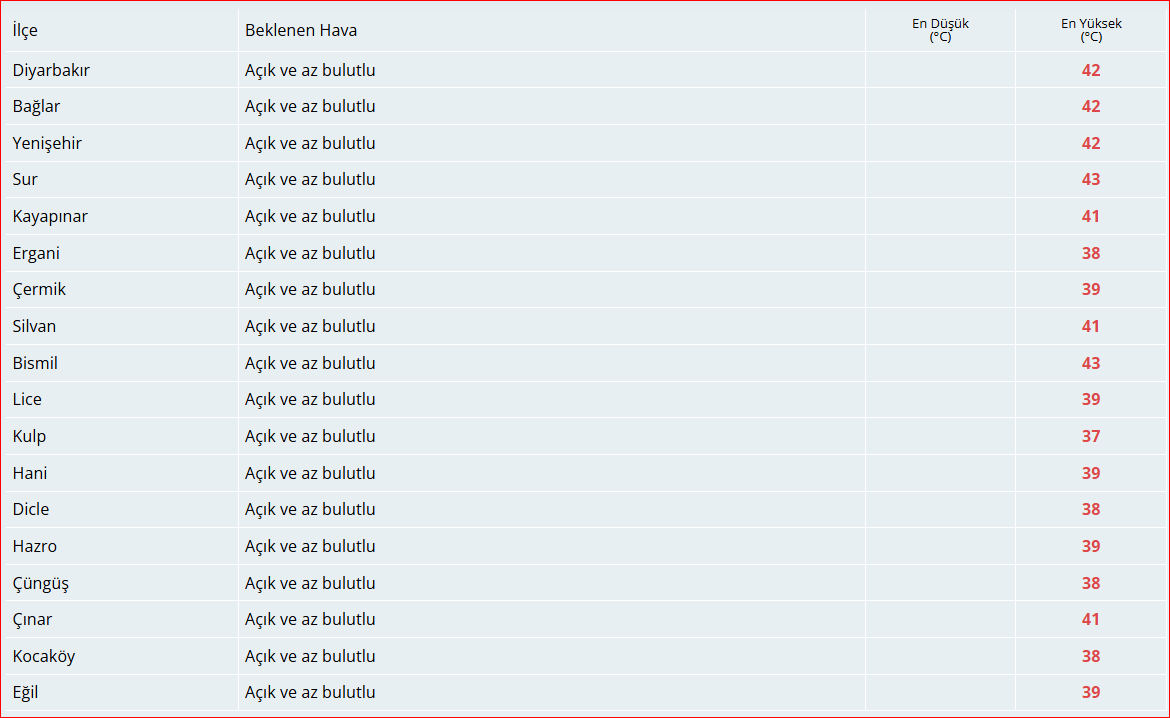This screenshot has width=1170, height=718.
Task: Select the forecast text for Lice
Action: tap(310, 399)
